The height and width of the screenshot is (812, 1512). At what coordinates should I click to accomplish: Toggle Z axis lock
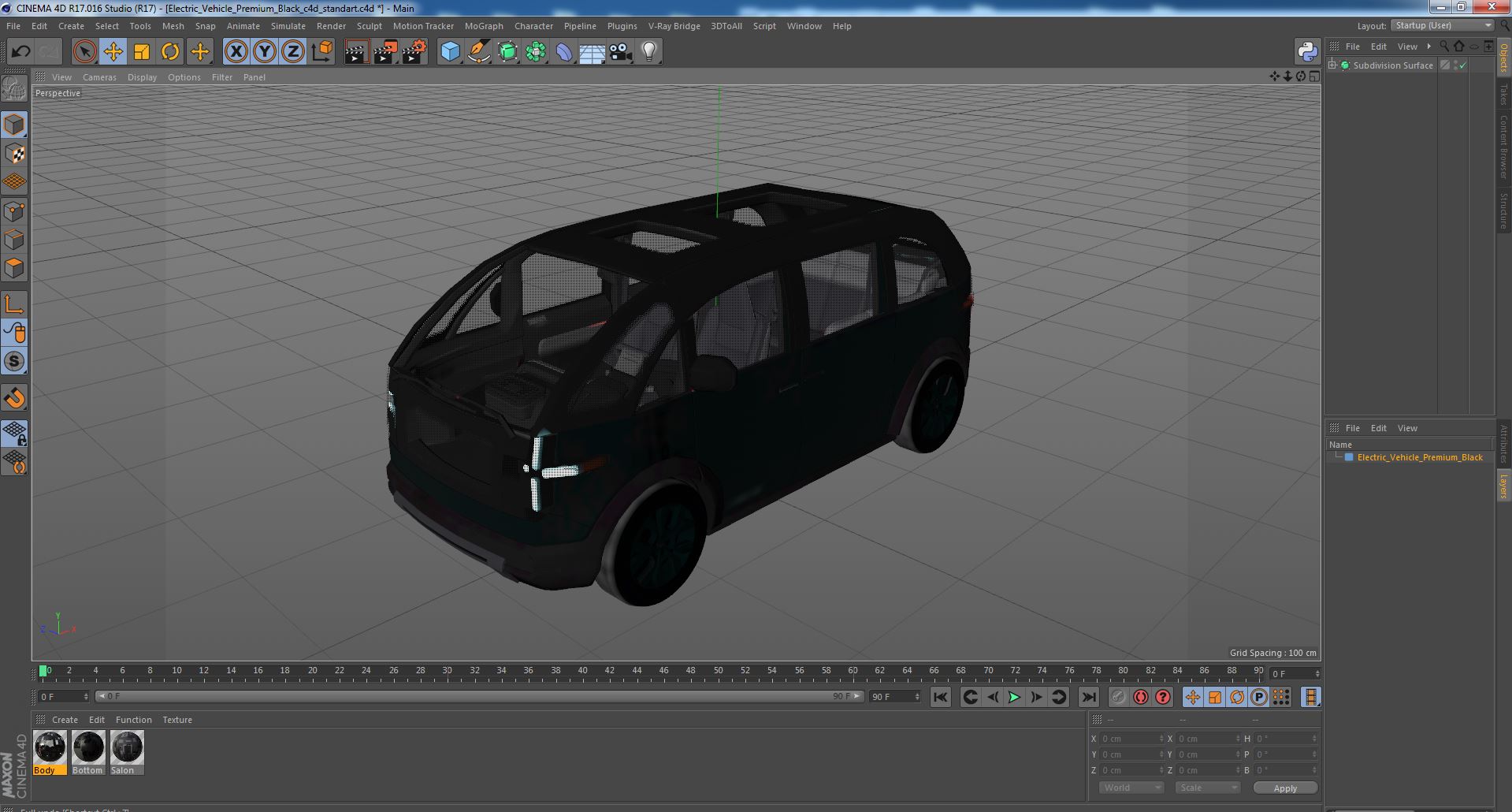click(293, 52)
